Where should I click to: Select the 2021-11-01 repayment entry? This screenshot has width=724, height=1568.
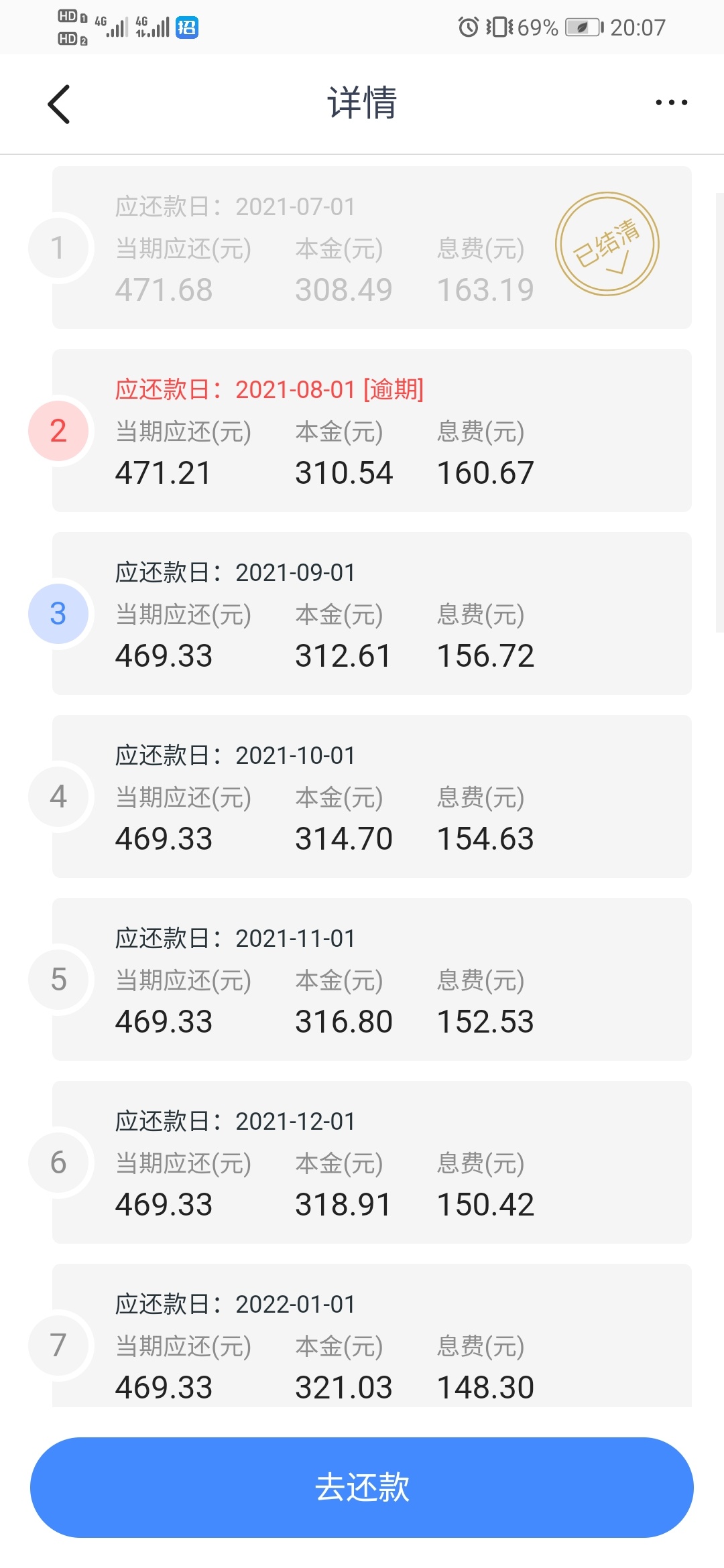pyautogui.click(x=372, y=979)
